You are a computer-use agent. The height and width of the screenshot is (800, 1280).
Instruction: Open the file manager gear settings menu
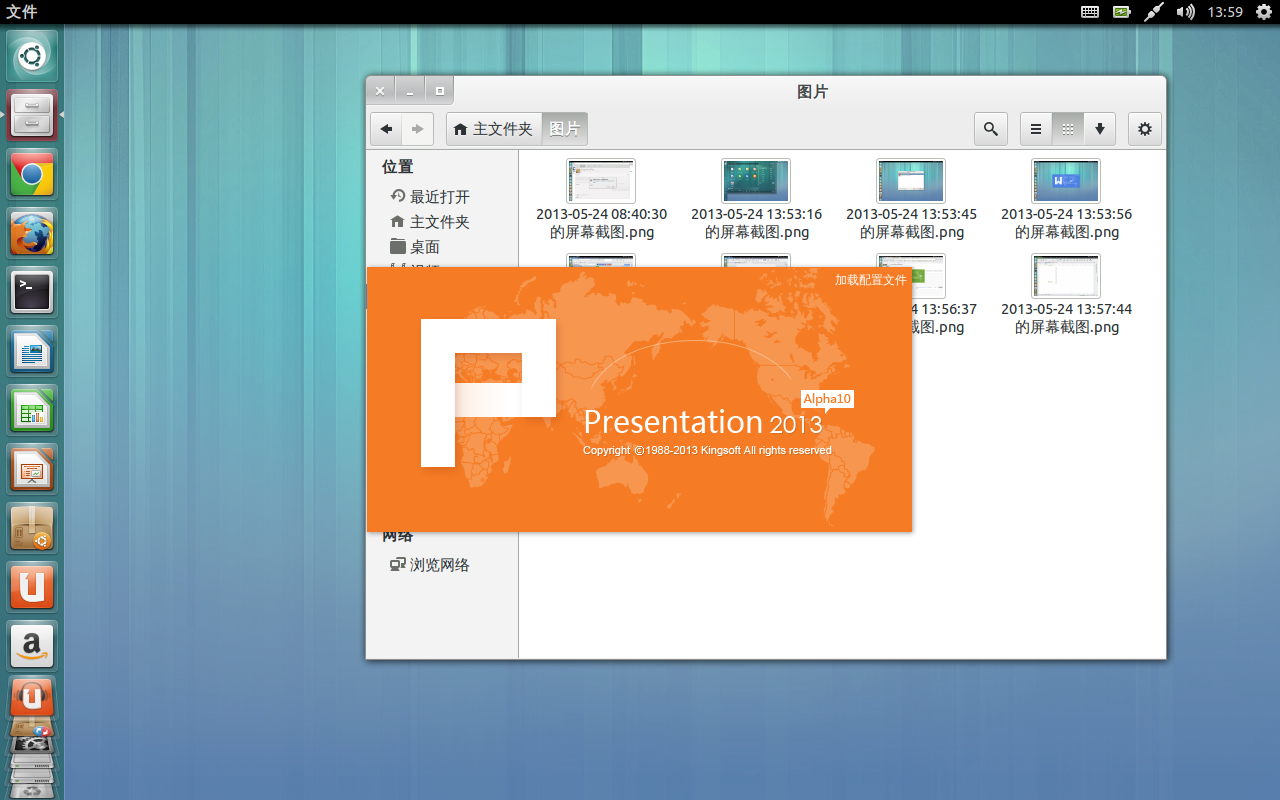[x=1145, y=129]
